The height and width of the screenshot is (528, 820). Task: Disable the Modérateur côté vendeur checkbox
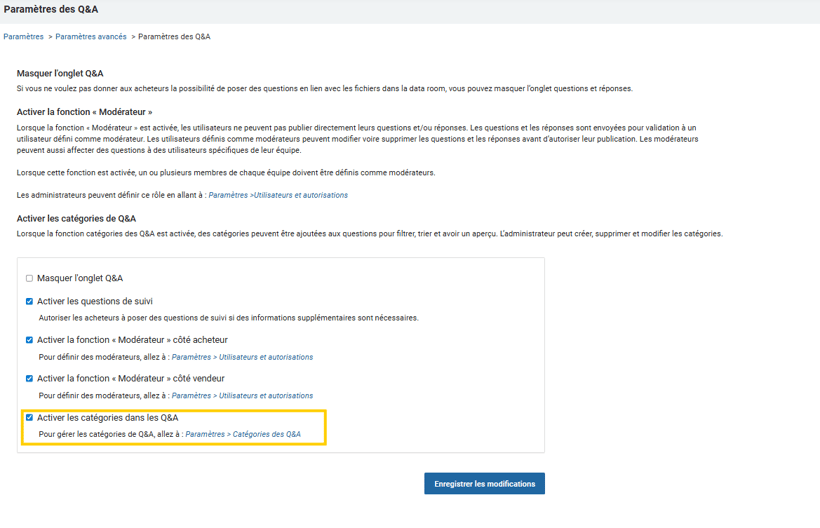[29, 379]
